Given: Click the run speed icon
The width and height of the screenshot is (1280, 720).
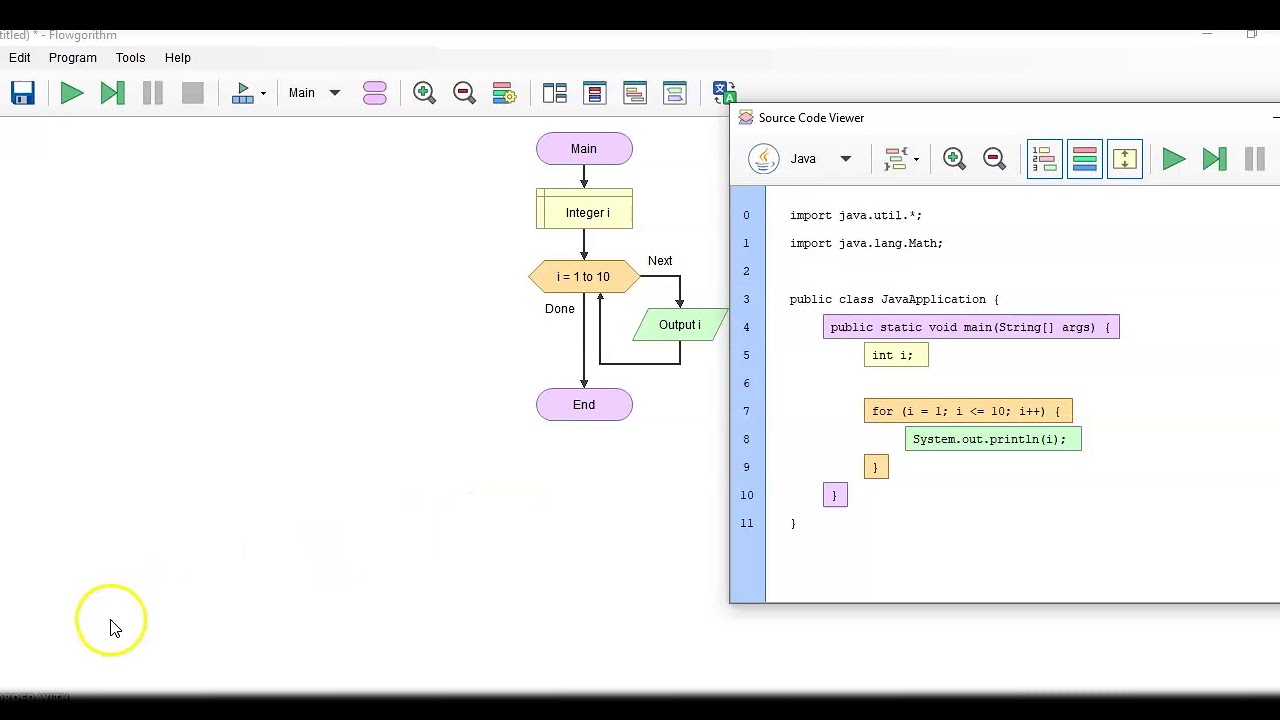Looking at the screenshot, I should coord(243,93).
